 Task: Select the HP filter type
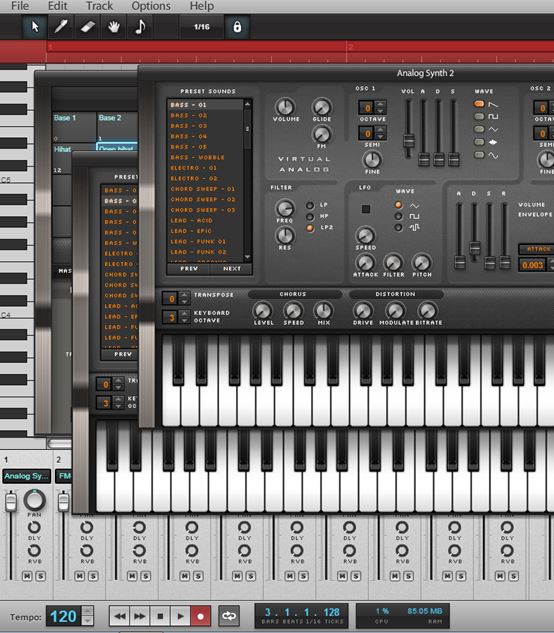[x=310, y=217]
